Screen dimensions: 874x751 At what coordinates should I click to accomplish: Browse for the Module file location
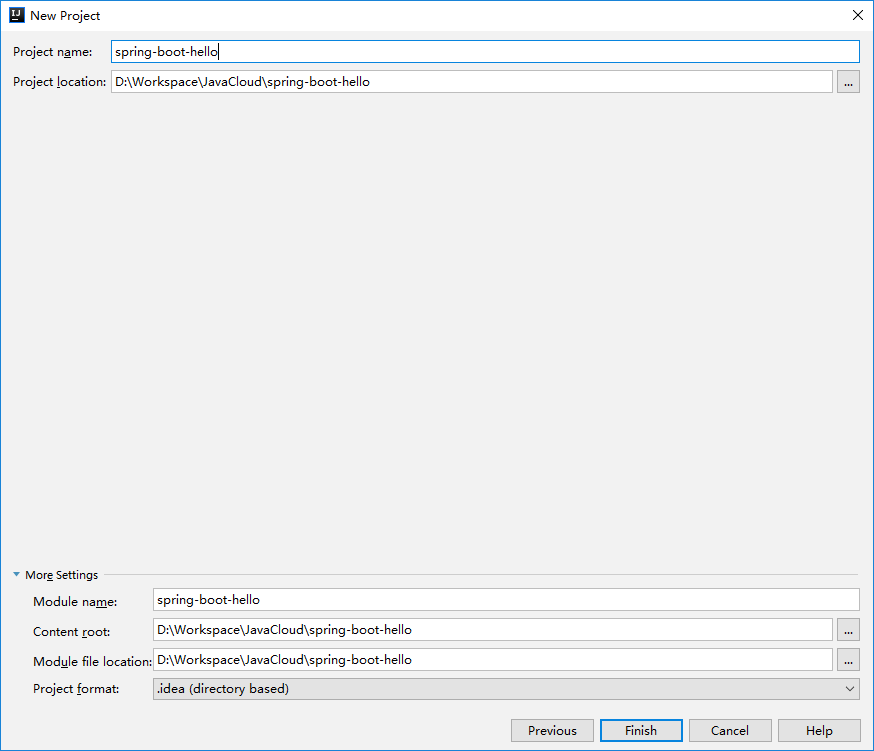[848, 660]
